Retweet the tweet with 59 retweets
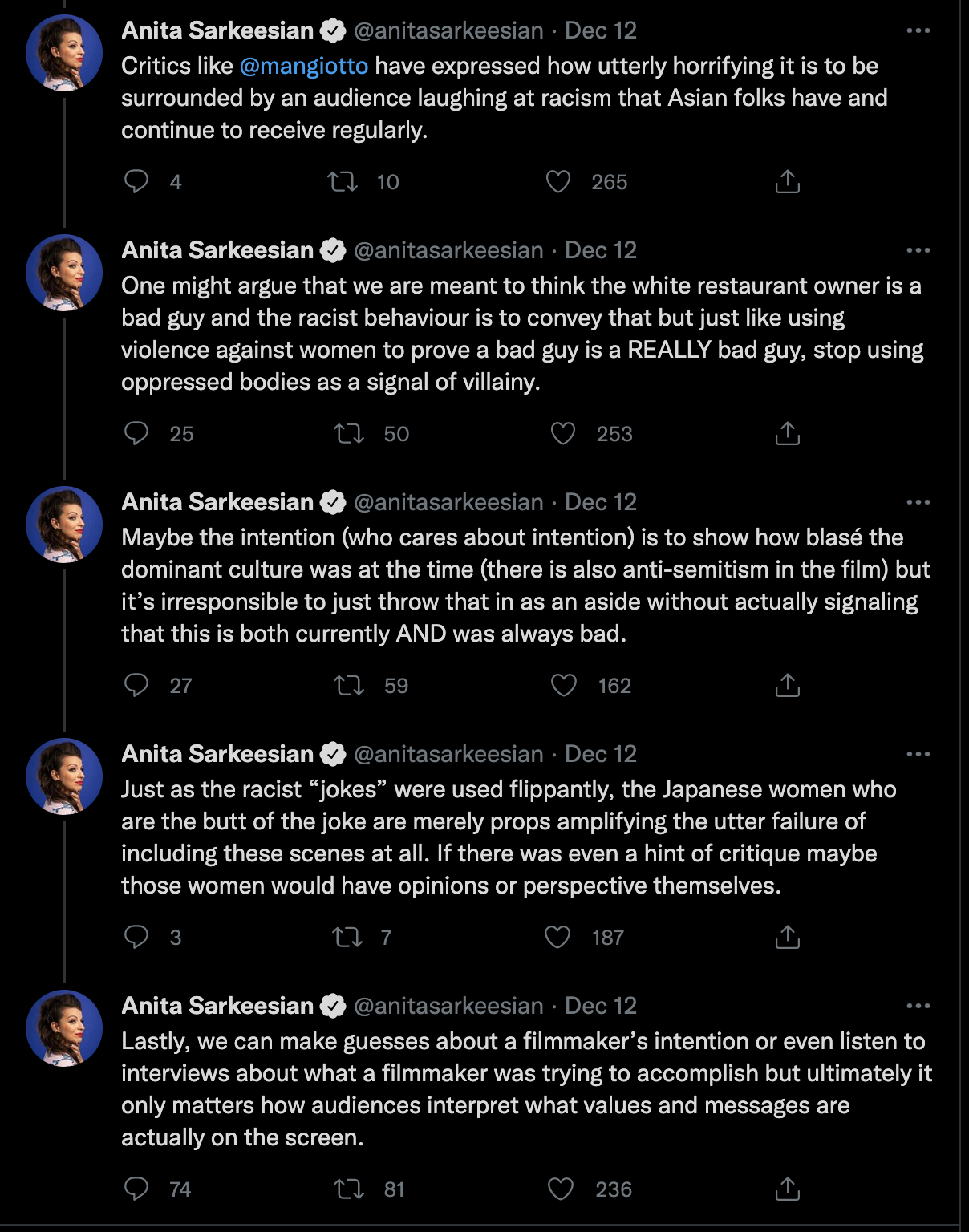This screenshot has height=1232, width=969. point(349,686)
